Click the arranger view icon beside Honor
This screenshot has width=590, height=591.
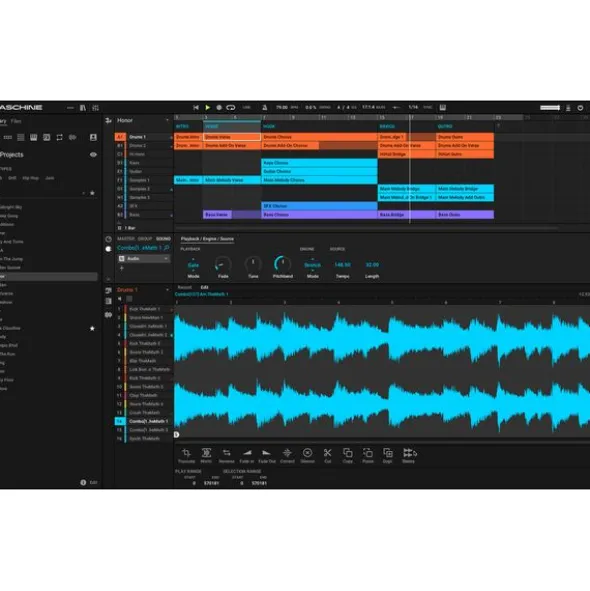tap(109, 121)
